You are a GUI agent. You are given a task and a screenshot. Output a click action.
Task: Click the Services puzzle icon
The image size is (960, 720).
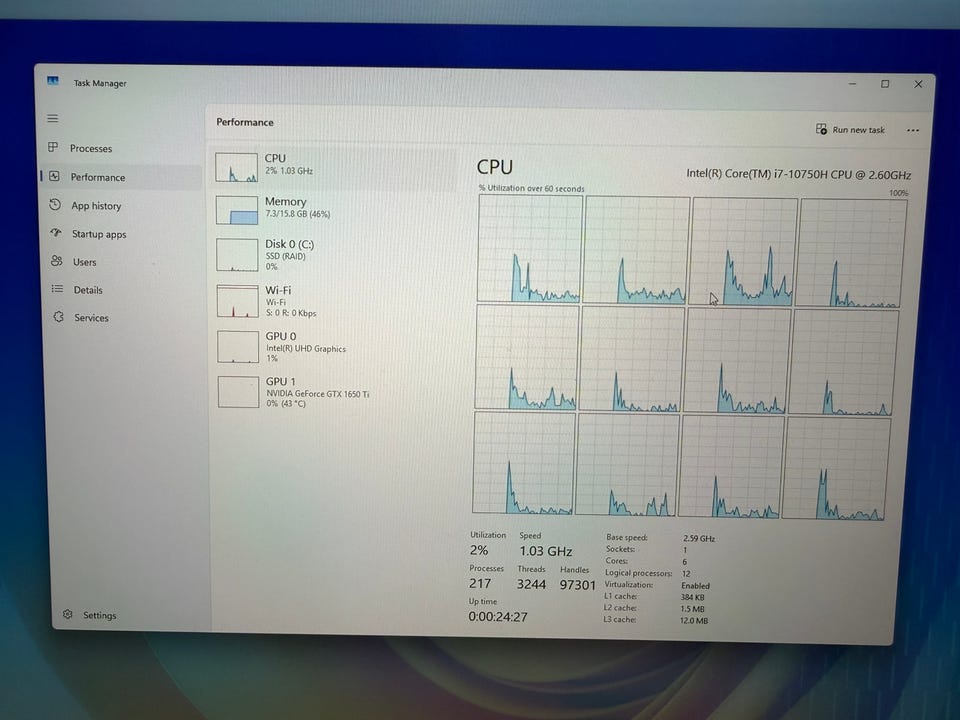coord(58,317)
